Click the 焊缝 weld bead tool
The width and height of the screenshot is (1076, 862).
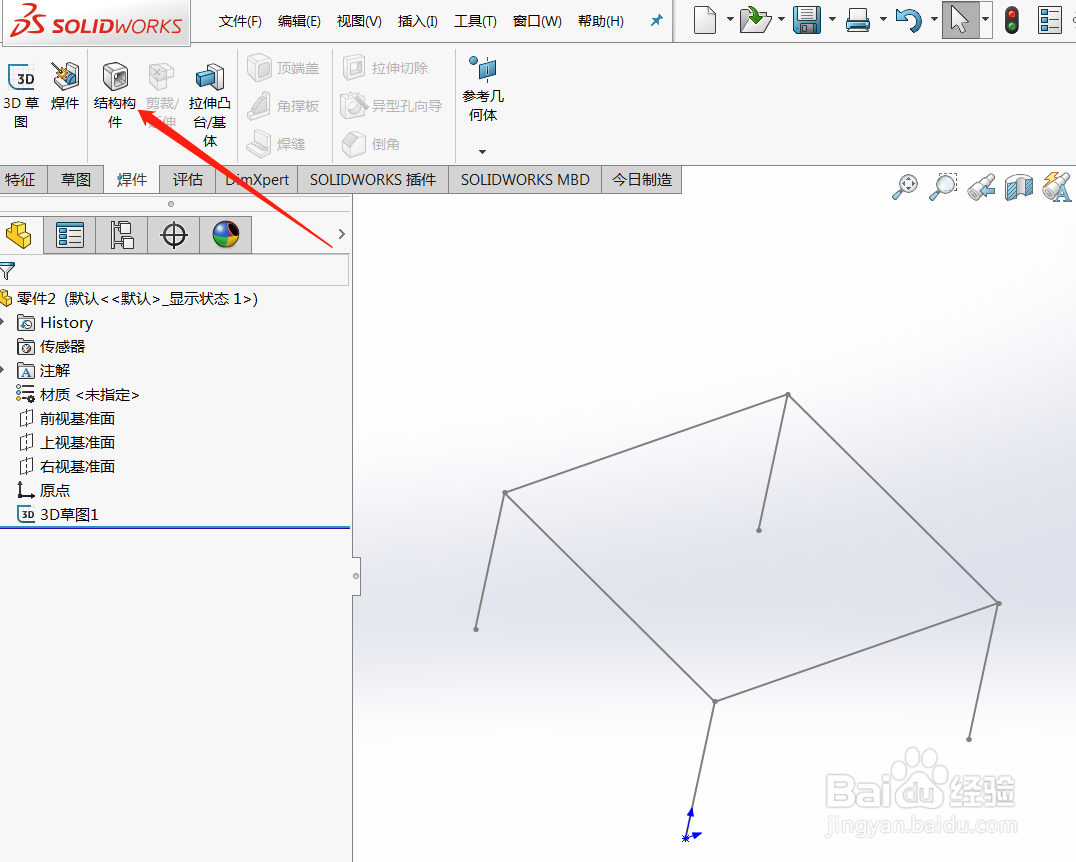[276, 143]
